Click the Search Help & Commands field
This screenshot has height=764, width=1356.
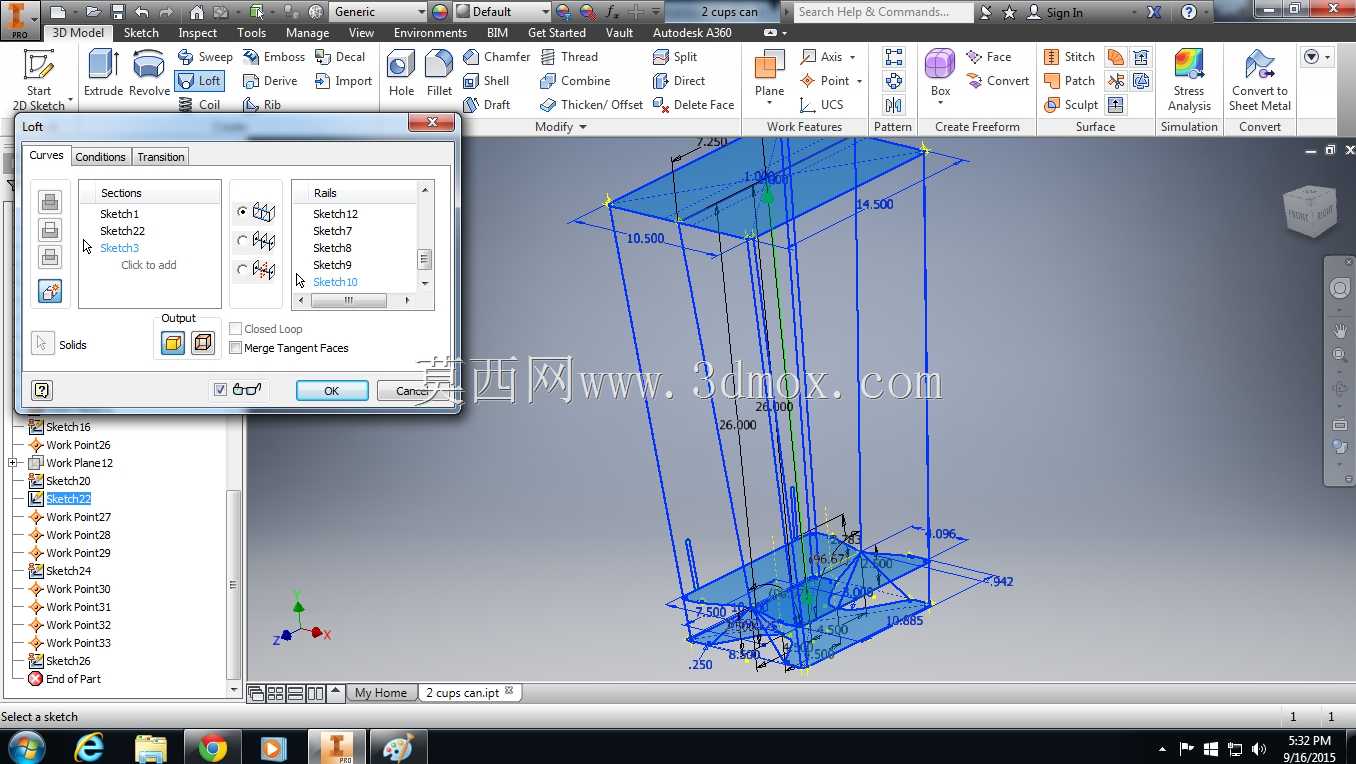[x=884, y=12]
